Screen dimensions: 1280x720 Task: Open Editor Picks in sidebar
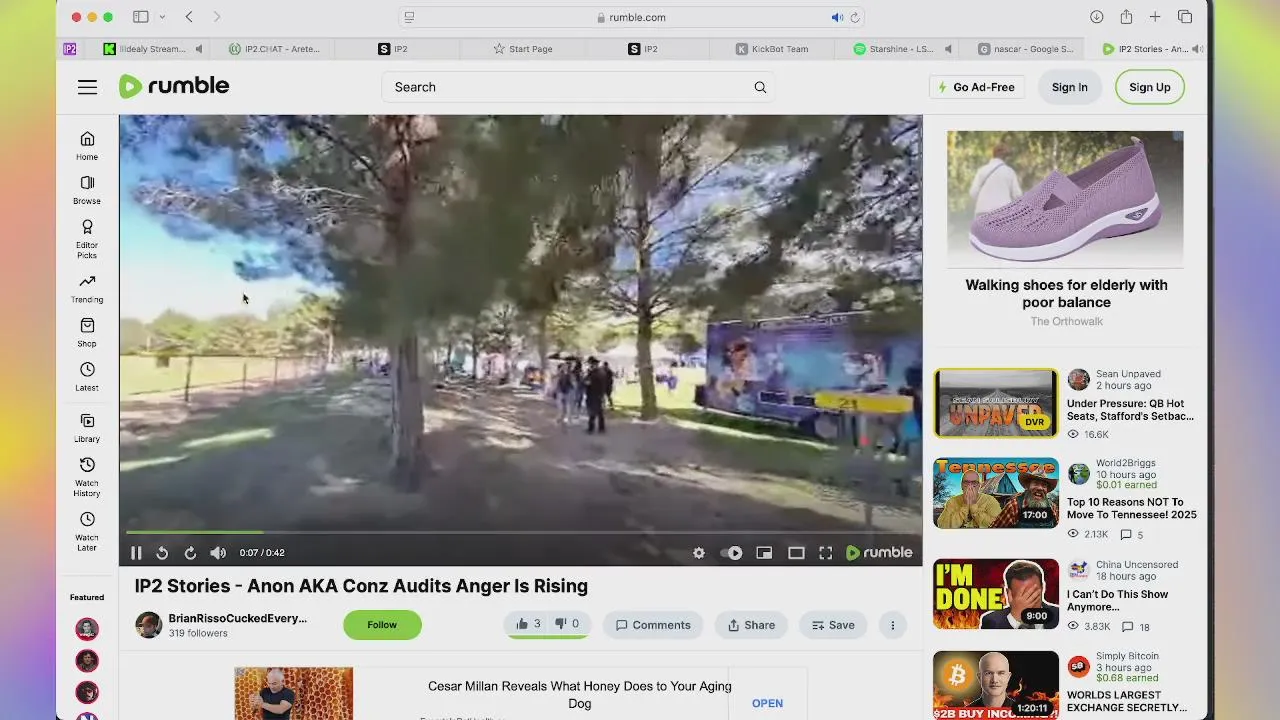tap(87, 239)
